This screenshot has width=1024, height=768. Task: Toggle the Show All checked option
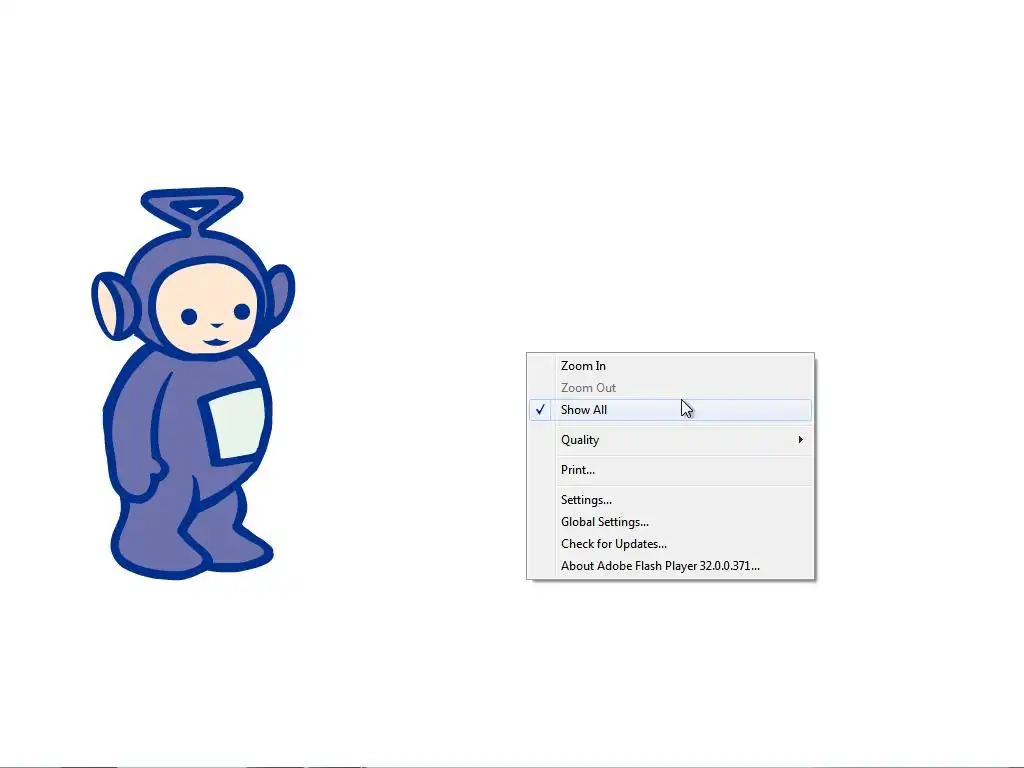(x=670, y=410)
